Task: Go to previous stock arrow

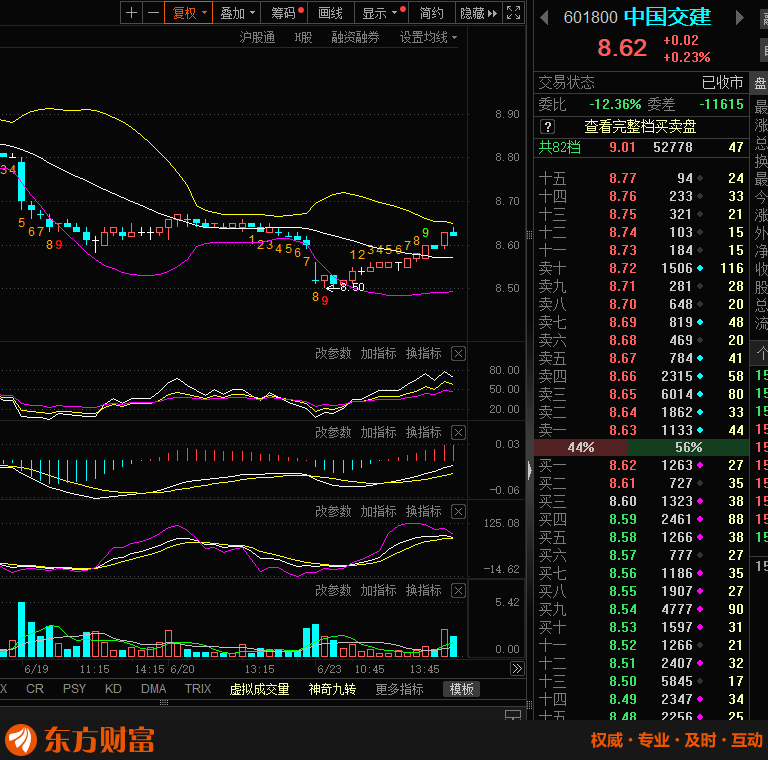Action: [544, 18]
